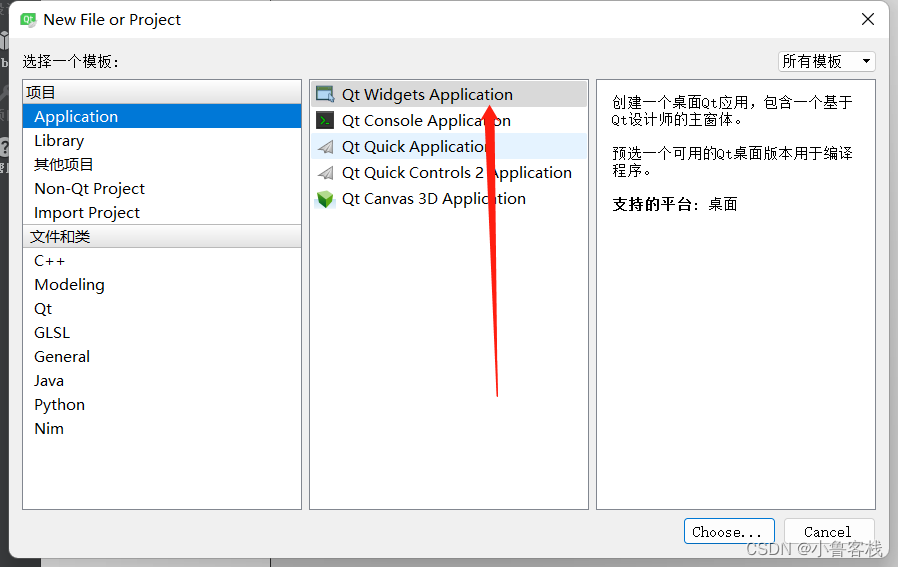The height and width of the screenshot is (567, 898).
Task: Select the Java files category
Action: [162, 381]
